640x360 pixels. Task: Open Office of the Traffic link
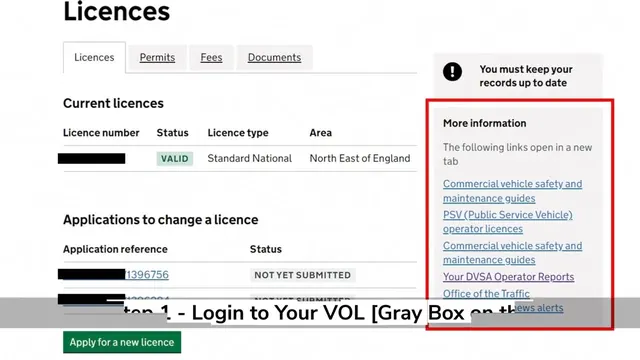tap(486, 293)
